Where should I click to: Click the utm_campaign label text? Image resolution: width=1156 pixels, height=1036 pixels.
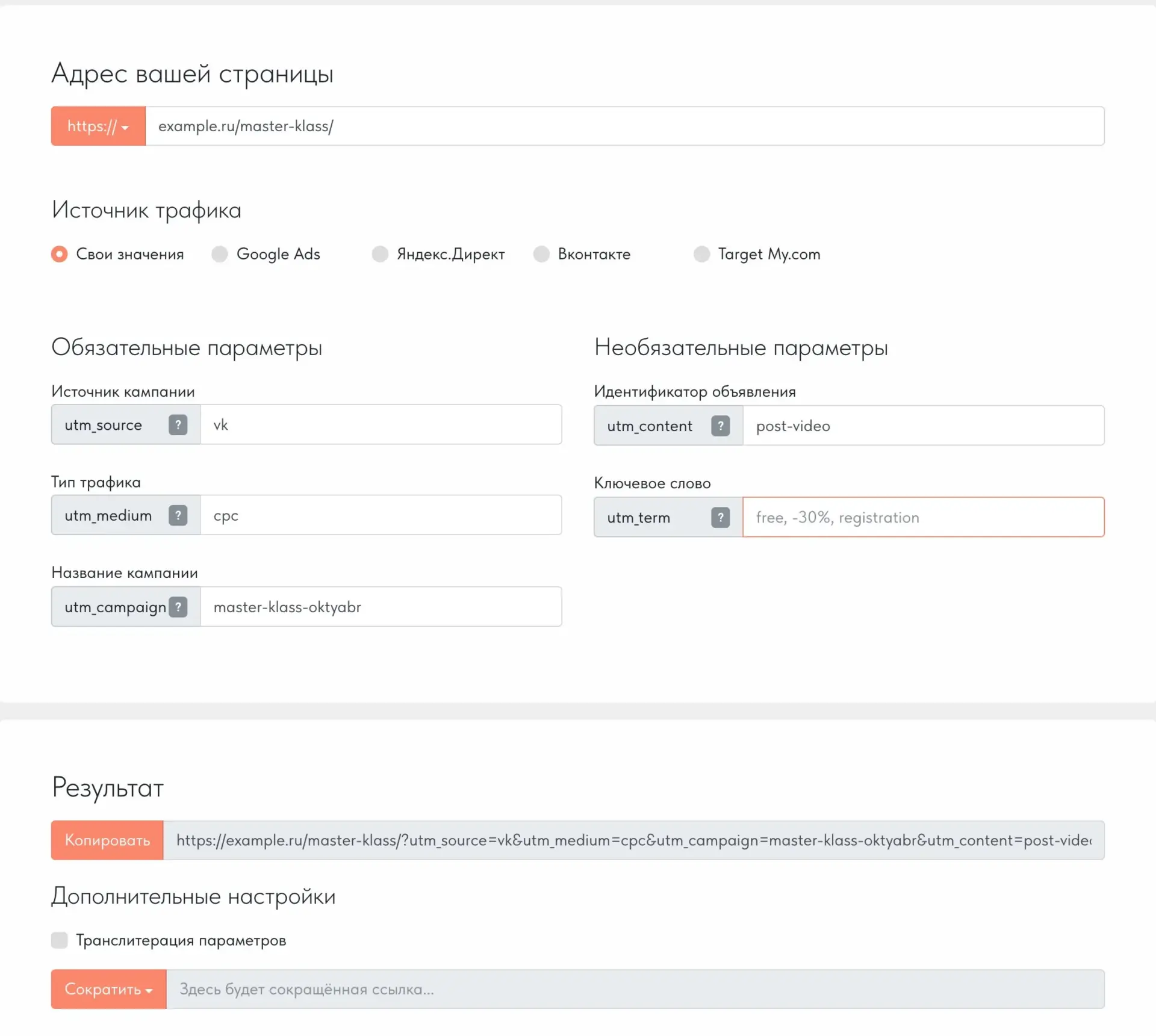click(x=116, y=607)
